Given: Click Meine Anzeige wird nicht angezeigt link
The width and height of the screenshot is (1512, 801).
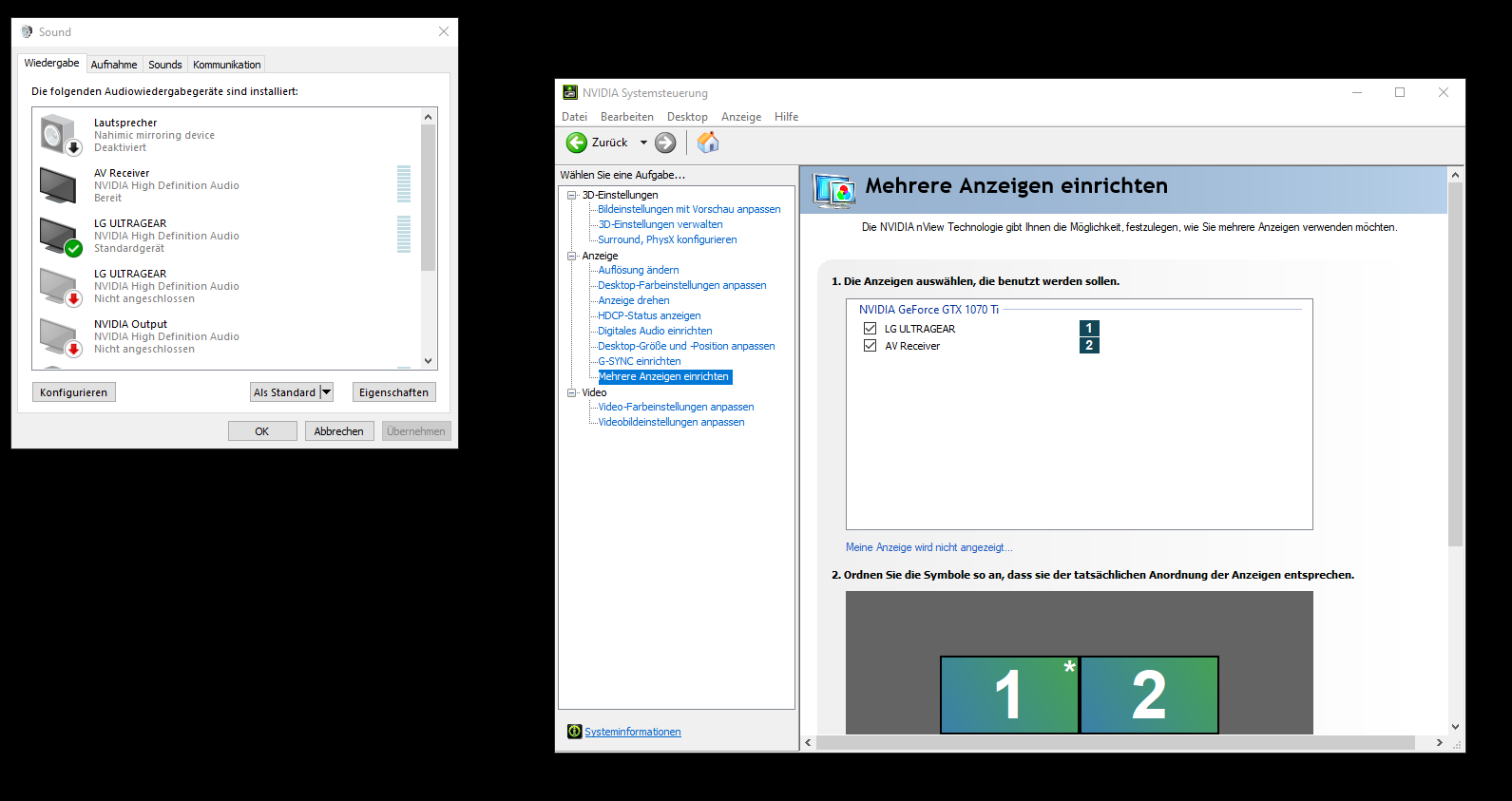Looking at the screenshot, I should pos(929,547).
